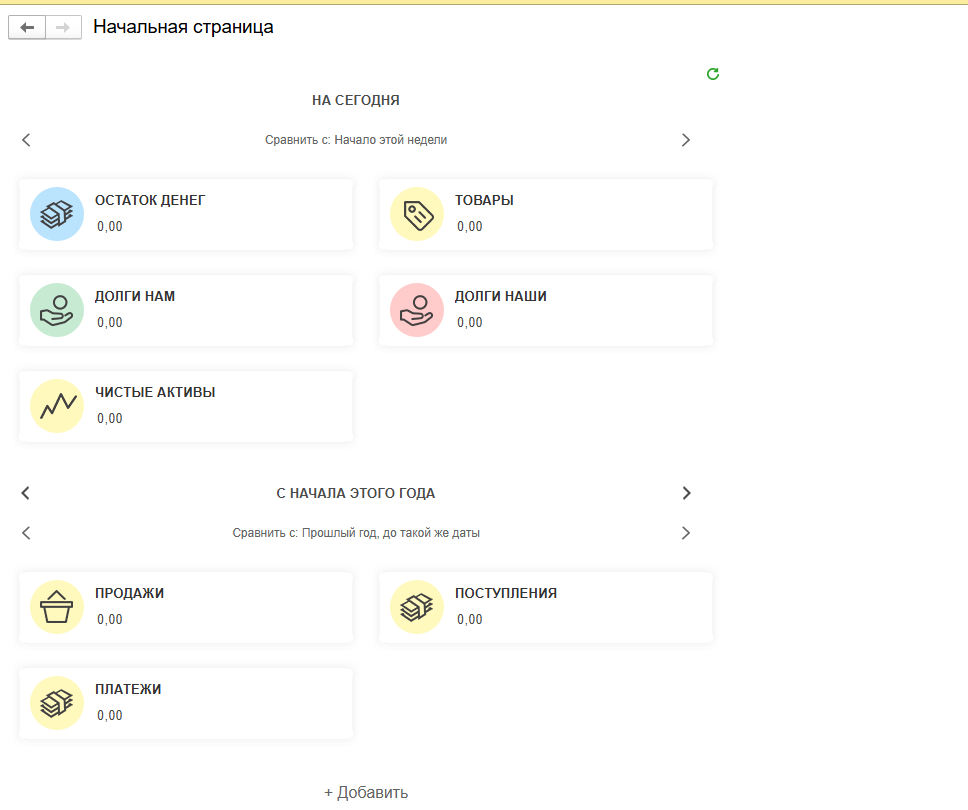Open the Продажи indicator title

(129, 593)
